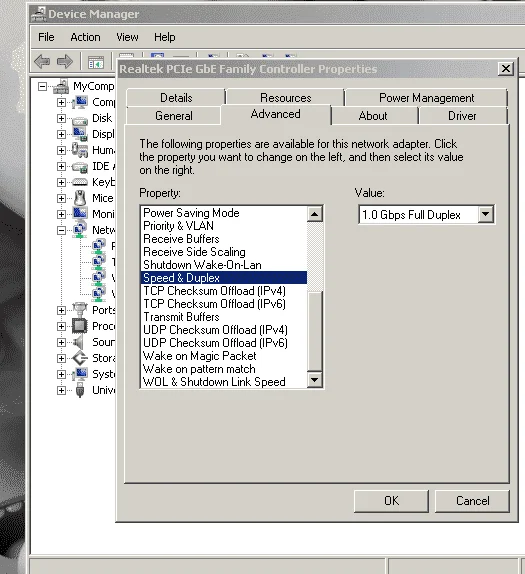Click the Network adapters category icon
This screenshot has height=574, width=525.
click(x=80, y=230)
